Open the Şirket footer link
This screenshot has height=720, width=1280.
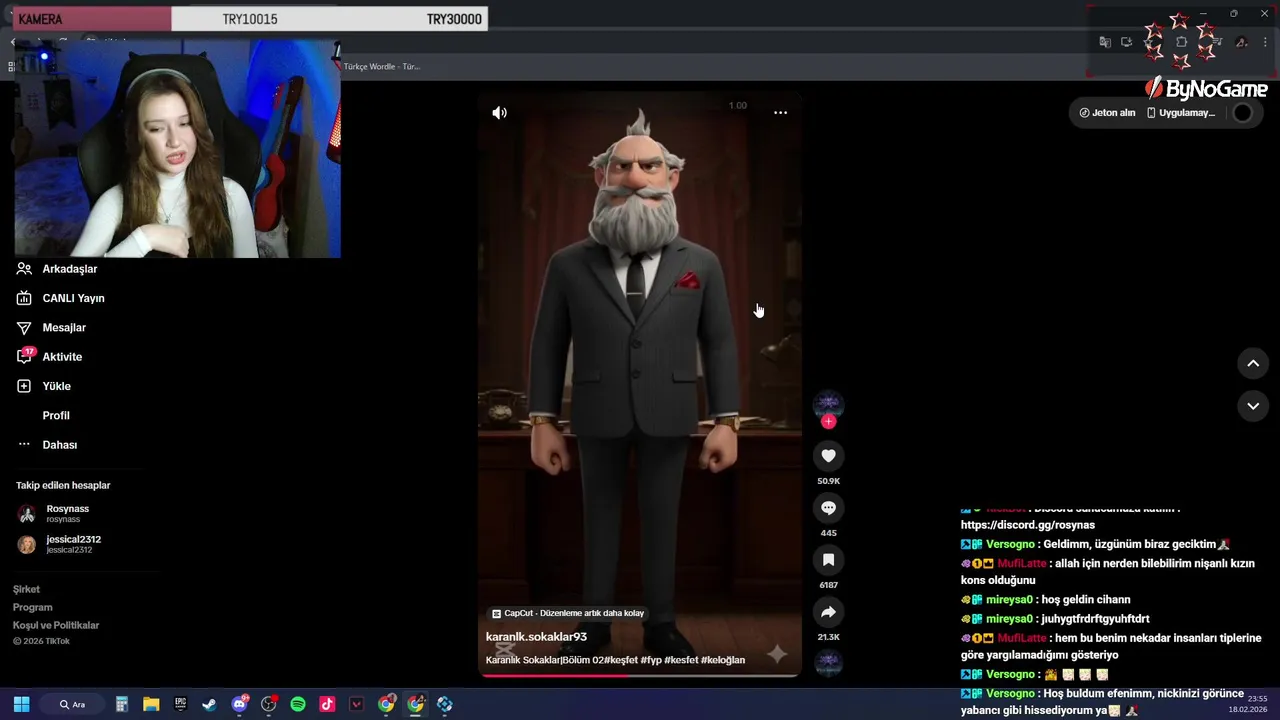point(26,590)
